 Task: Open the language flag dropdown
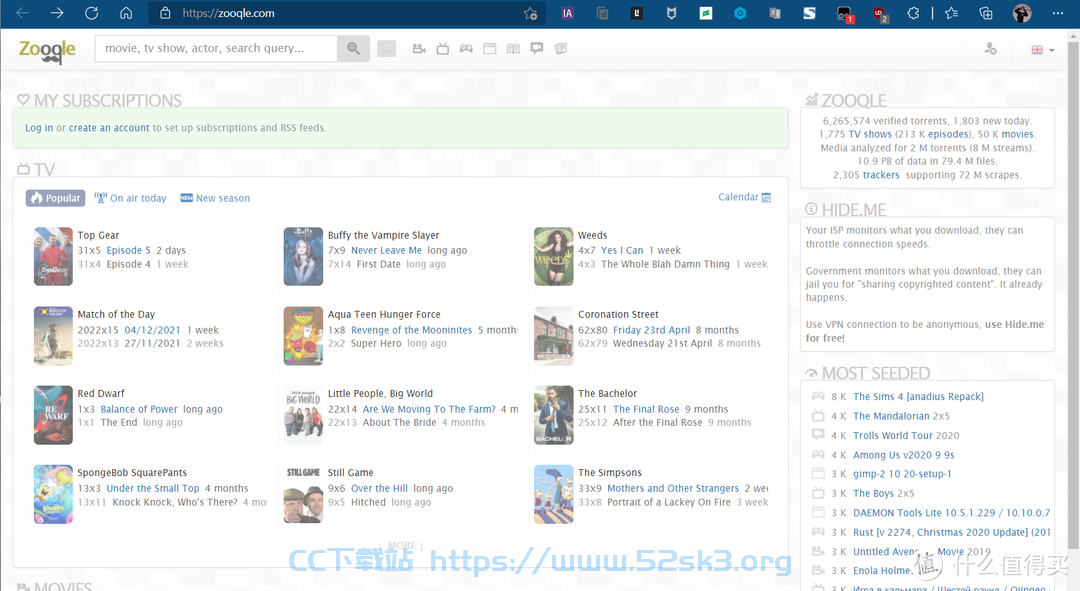pyautogui.click(x=1042, y=50)
